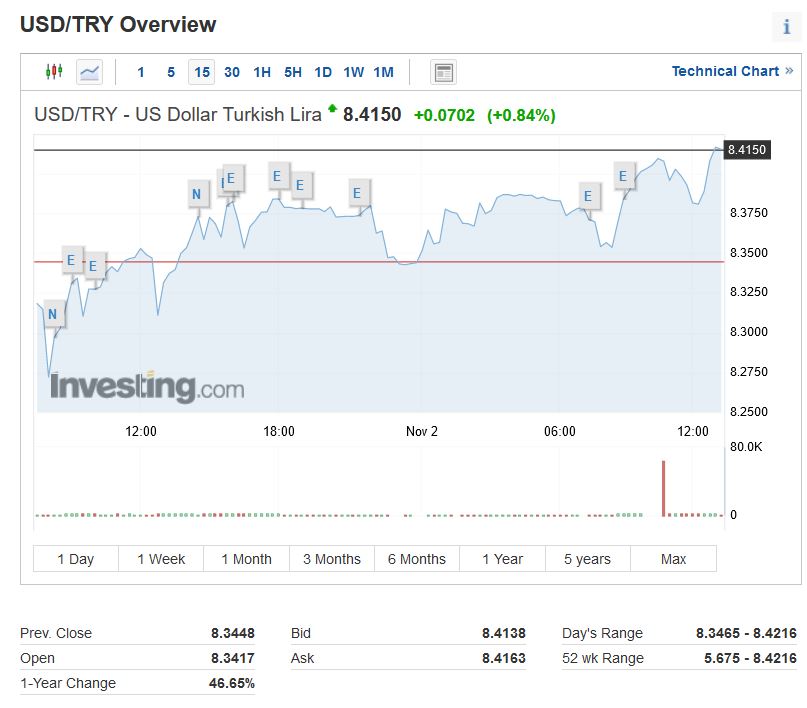
Task: Show the 1 Month range
Action: pyautogui.click(x=247, y=559)
